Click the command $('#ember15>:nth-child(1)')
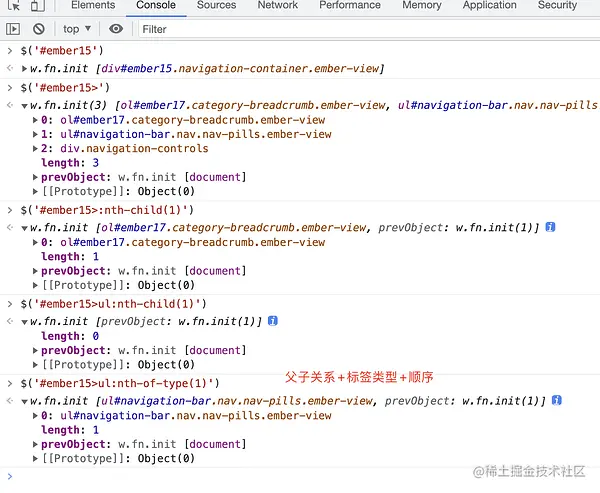This screenshot has width=600, height=493. (107, 210)
